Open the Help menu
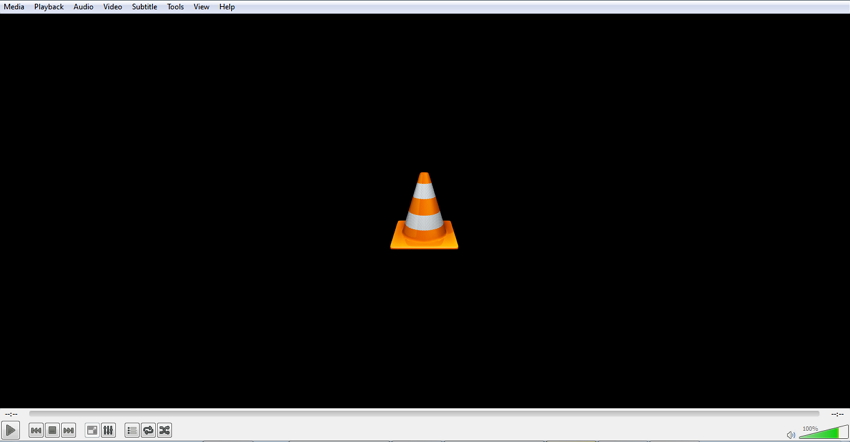The height and width of the screenshot is (442, 850). 227,7
